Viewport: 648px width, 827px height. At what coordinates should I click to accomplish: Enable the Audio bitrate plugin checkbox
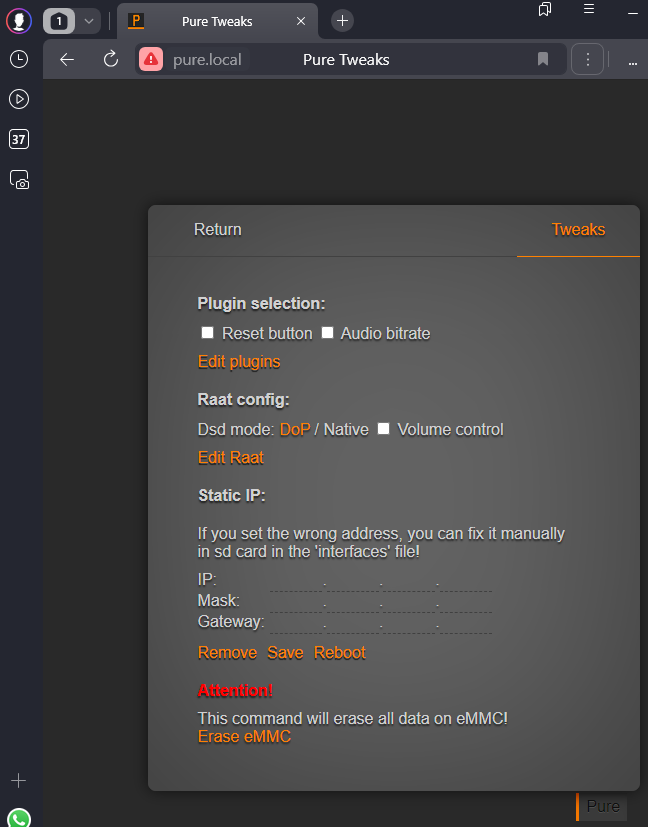click(327, 333)
